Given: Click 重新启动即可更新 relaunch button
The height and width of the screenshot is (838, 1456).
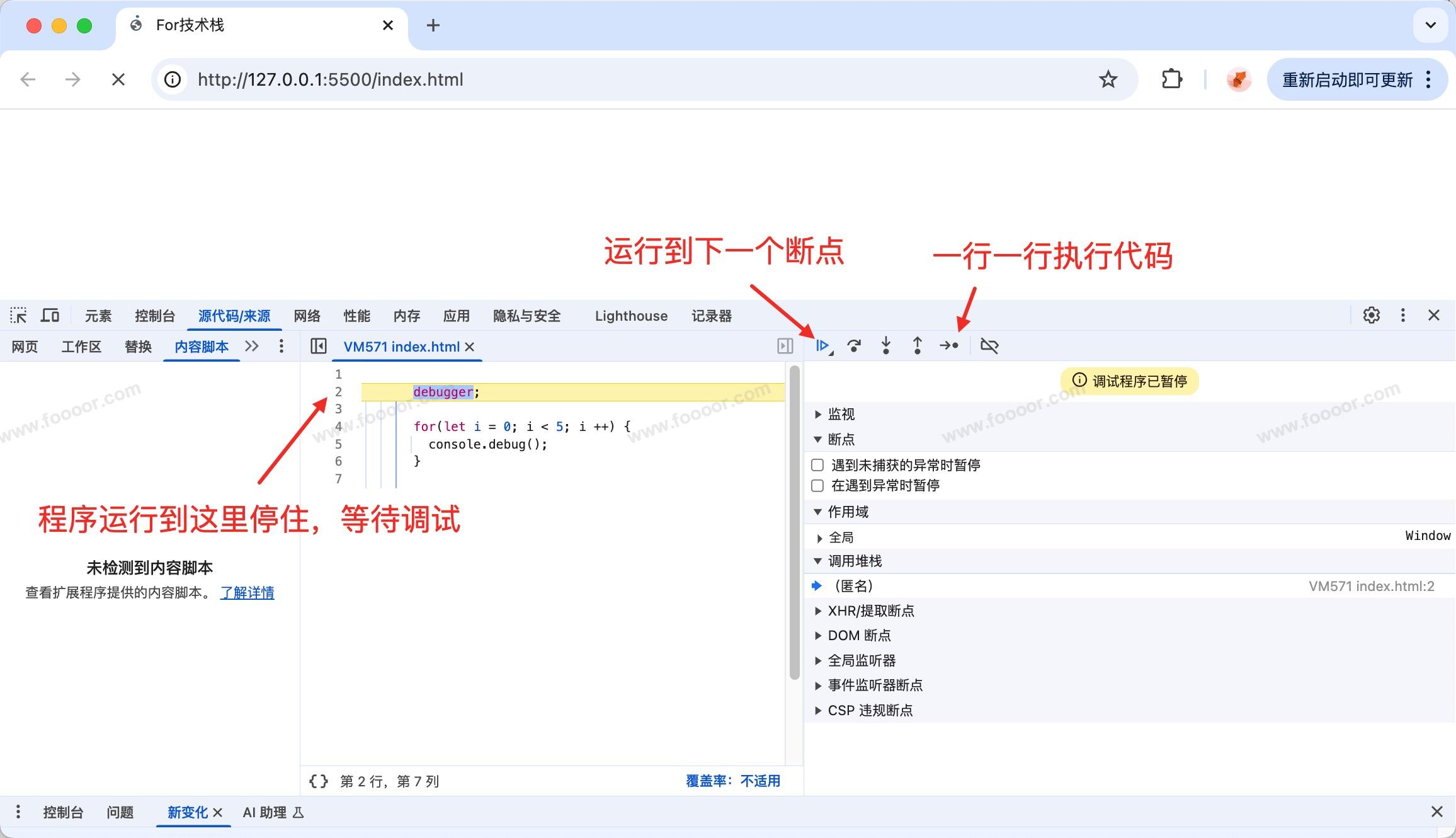Looking at the screenshot, I should coord(1347,79).
